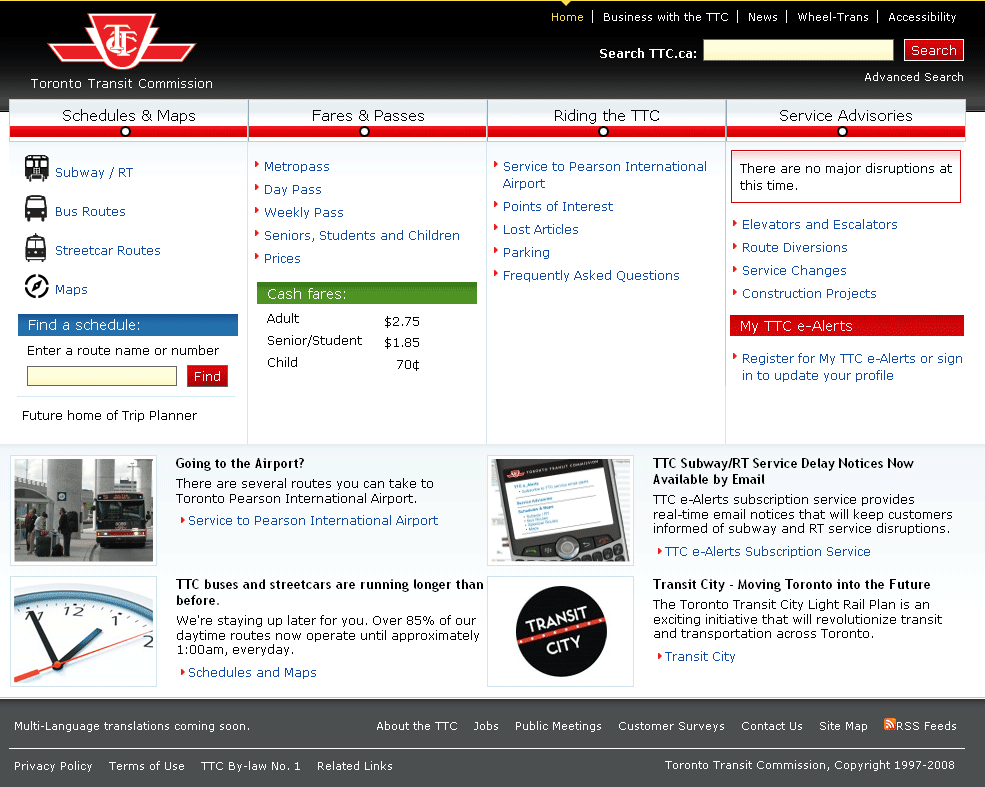
Task: Open Advanced Search
Action: [913, 77]
